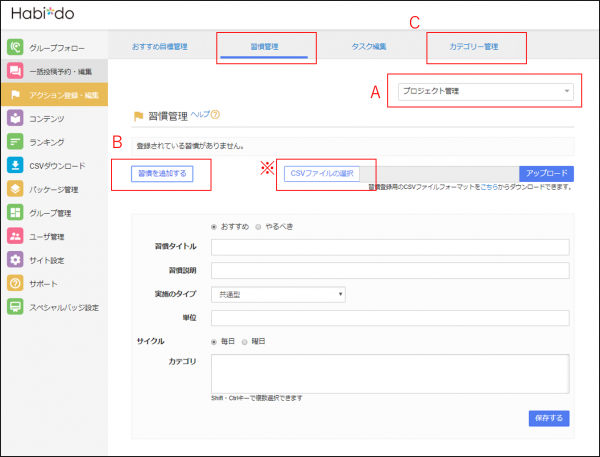
Task: Focus the 単位 input field
Action: point(390,318)
